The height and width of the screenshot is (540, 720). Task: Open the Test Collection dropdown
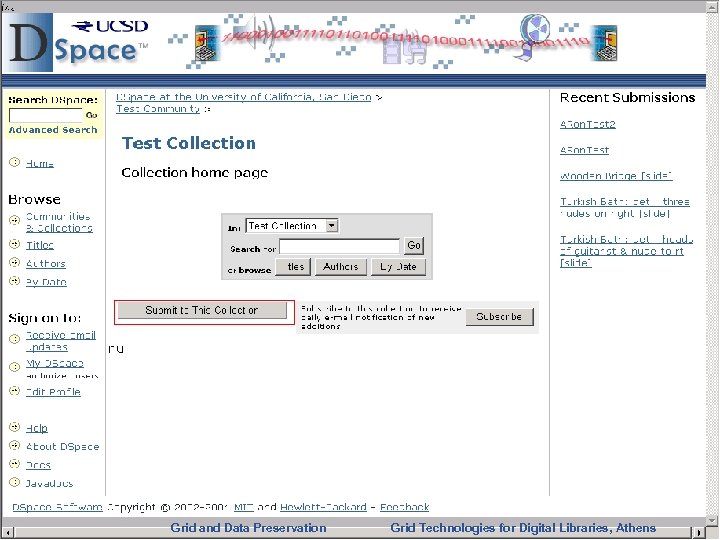[x=292, y=225]
